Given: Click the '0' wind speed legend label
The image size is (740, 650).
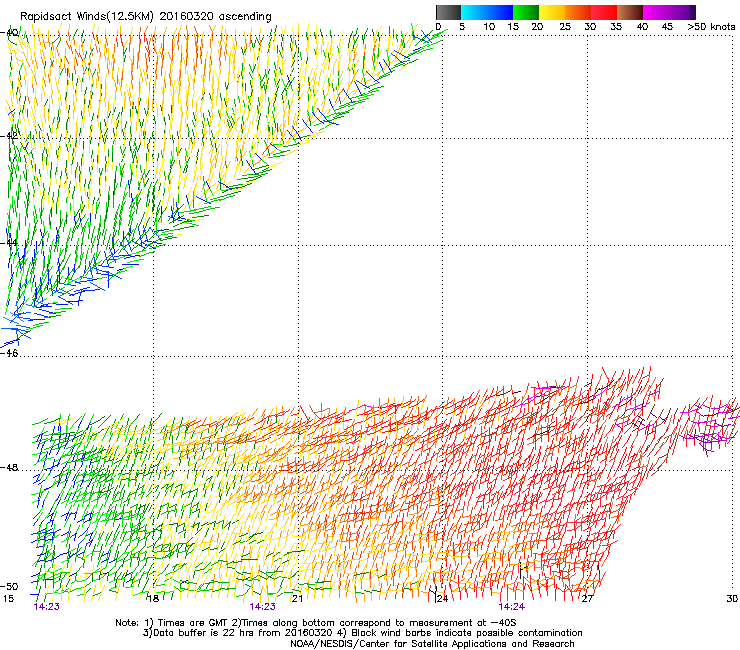Looking at the screenshot, I should point(438,26).
